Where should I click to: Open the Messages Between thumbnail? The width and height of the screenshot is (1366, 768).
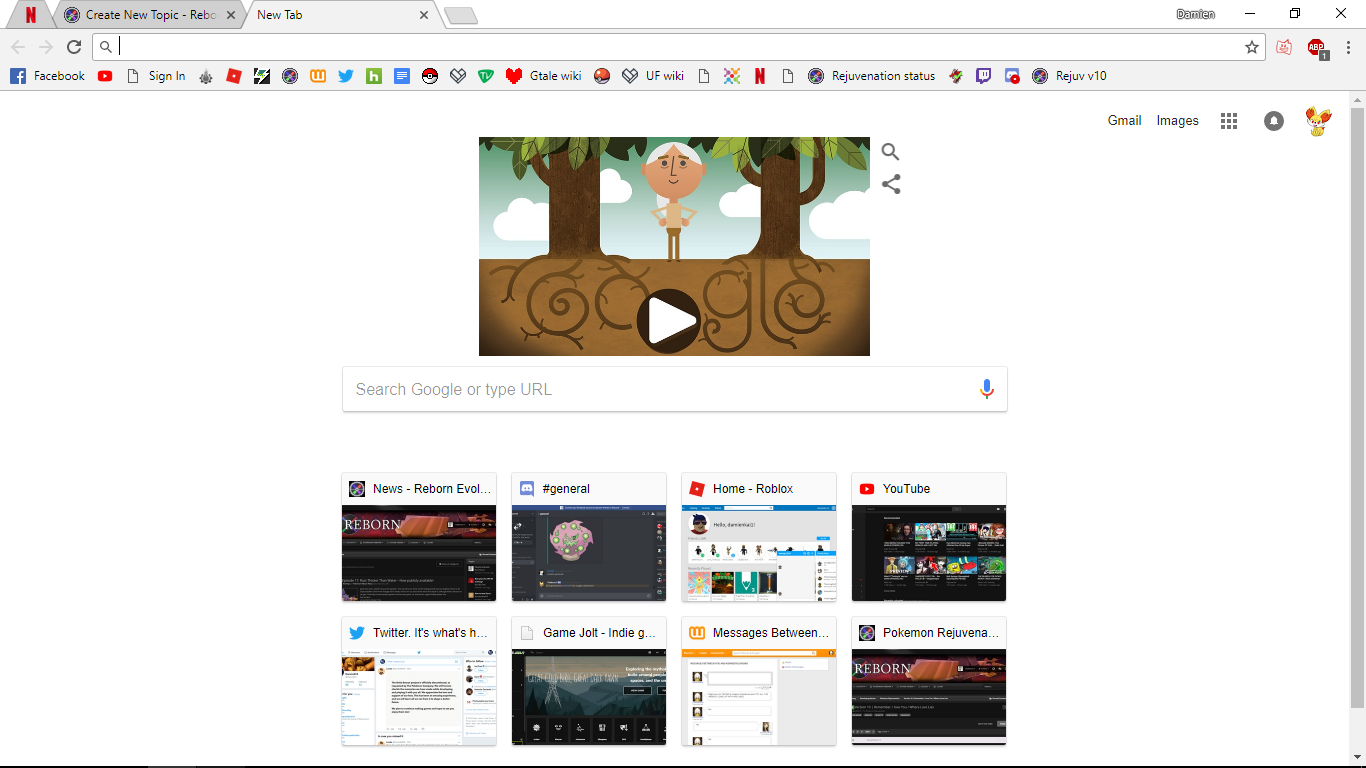tap(759, 681)
